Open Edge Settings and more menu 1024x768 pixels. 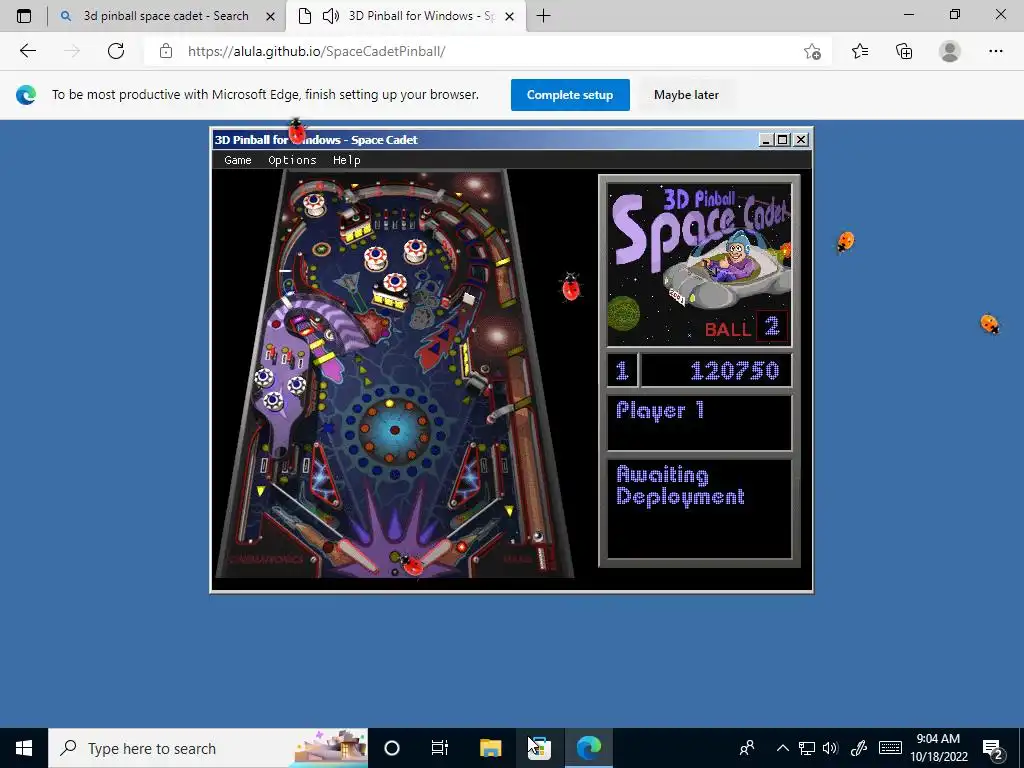(x=996, y=51)
